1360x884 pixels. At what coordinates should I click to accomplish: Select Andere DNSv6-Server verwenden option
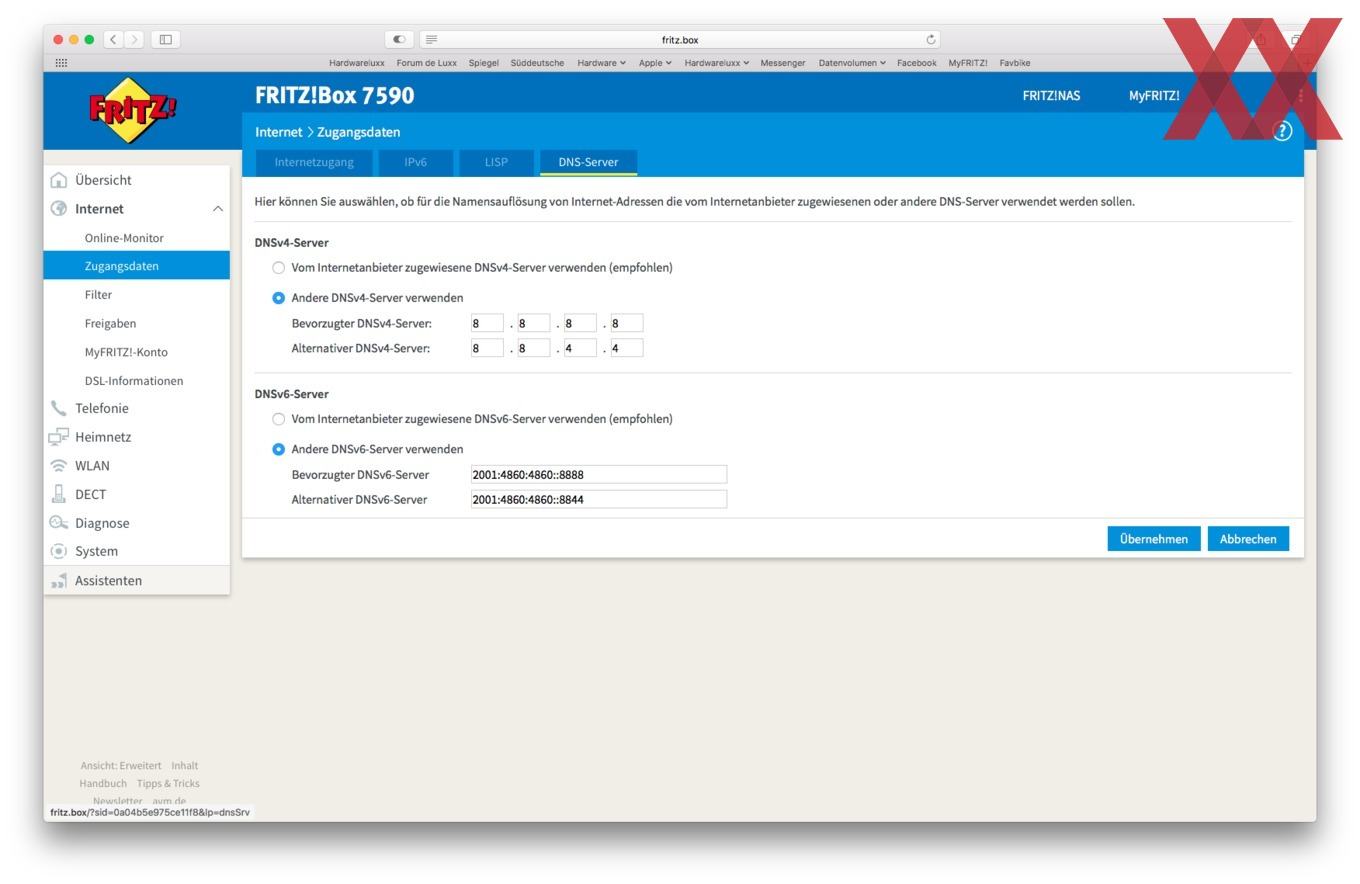tap(279, 449)
